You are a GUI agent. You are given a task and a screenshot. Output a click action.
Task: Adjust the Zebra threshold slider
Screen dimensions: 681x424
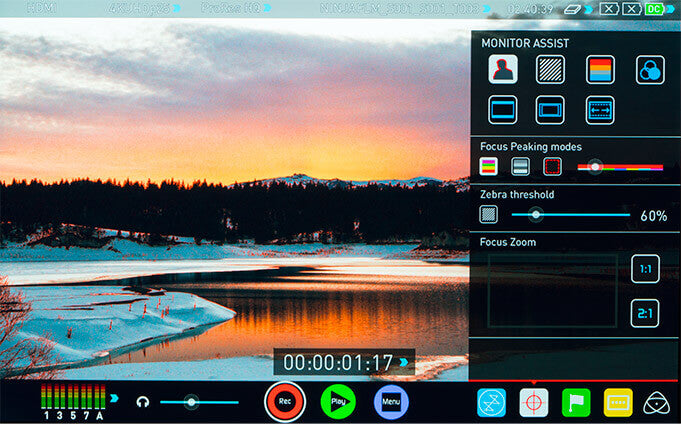(536, 215)
